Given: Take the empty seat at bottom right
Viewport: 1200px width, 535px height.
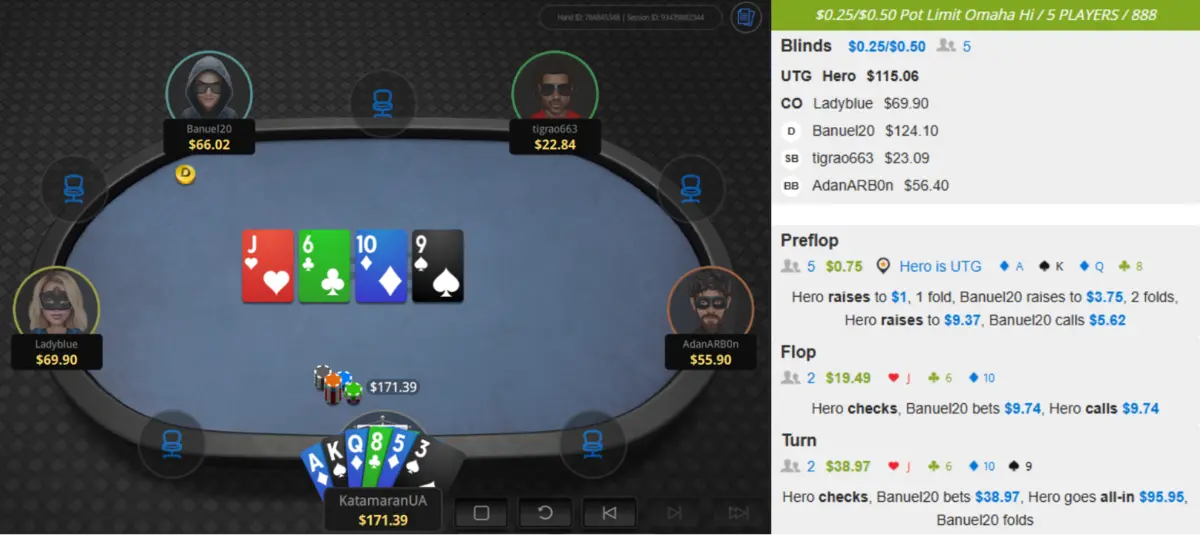Looking at the screenshot, I should pos(593,442).
